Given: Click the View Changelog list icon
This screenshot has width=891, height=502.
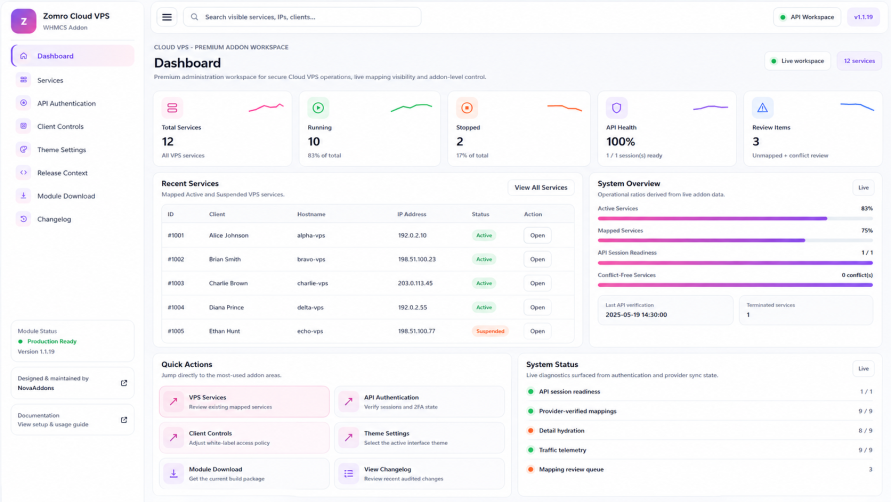Looking at the screenshot, I should click(x=348, y=473).
